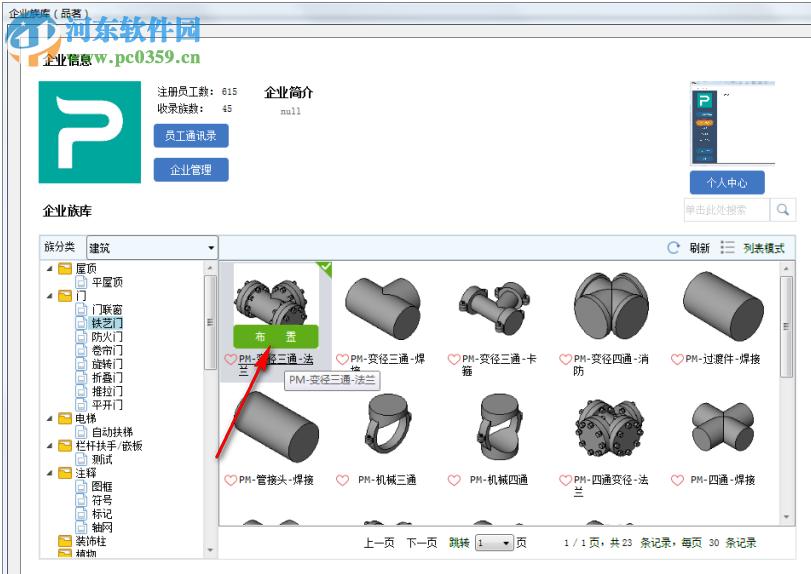Screen dimensions: 811x574
Task: Collapse the 门 tree folder
Action: pyautogui.click(x=50, y=296)
